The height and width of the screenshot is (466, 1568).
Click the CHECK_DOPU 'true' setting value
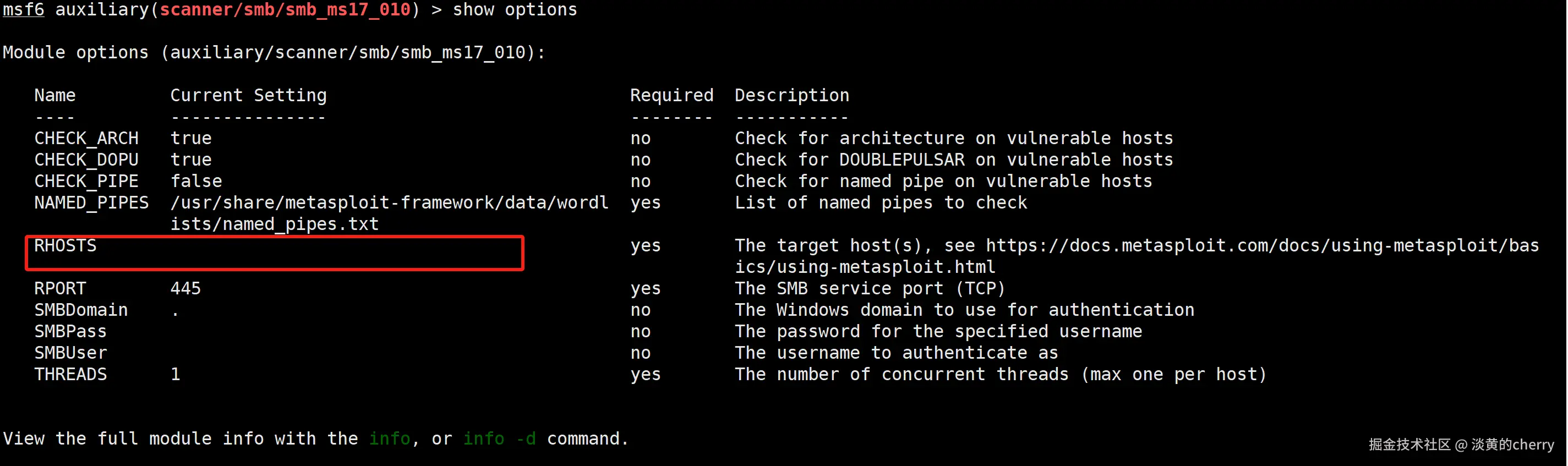click(190, 160)
